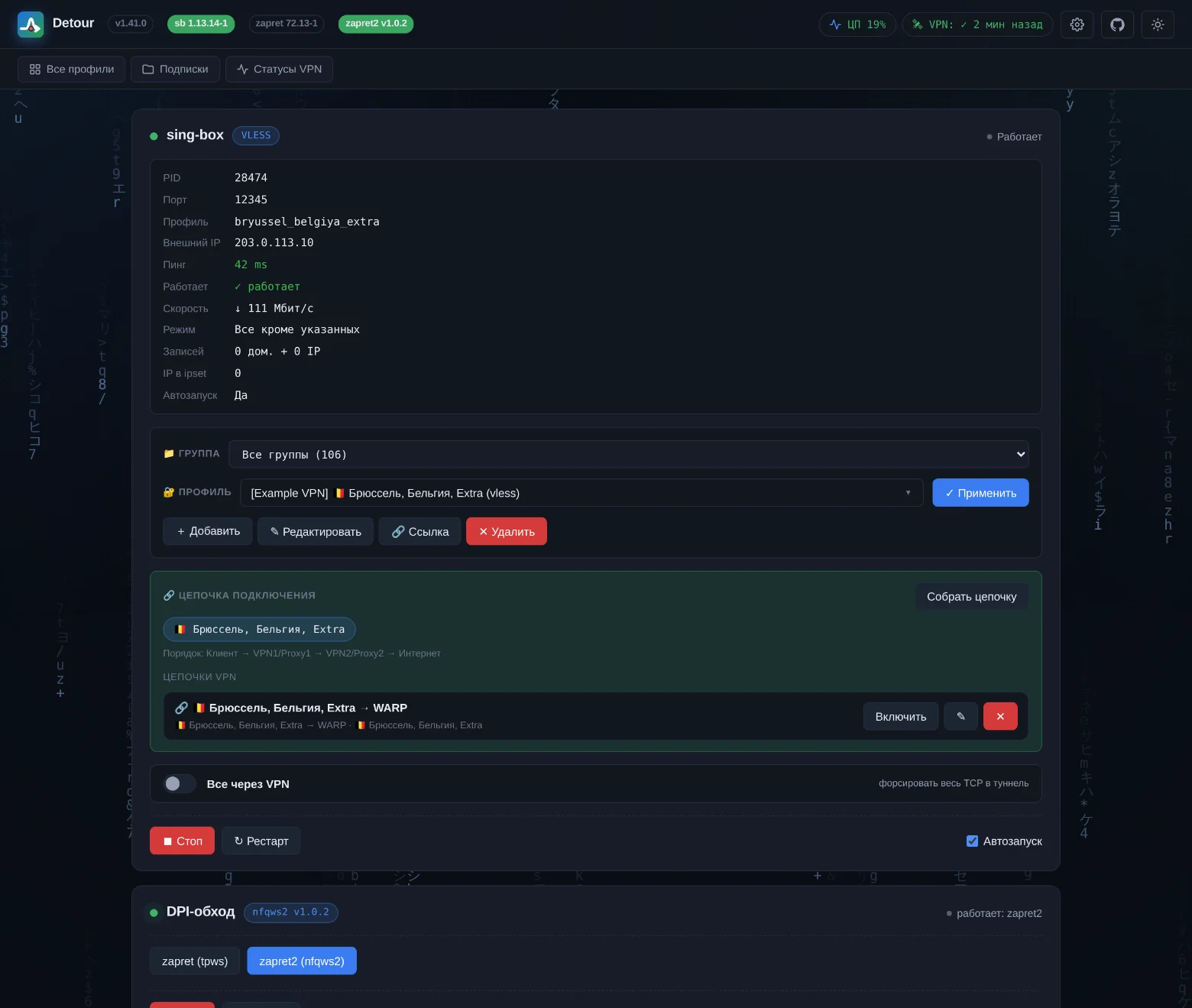Click Включить for the WARP chain

pyautogui.click(x=901, y=716)
